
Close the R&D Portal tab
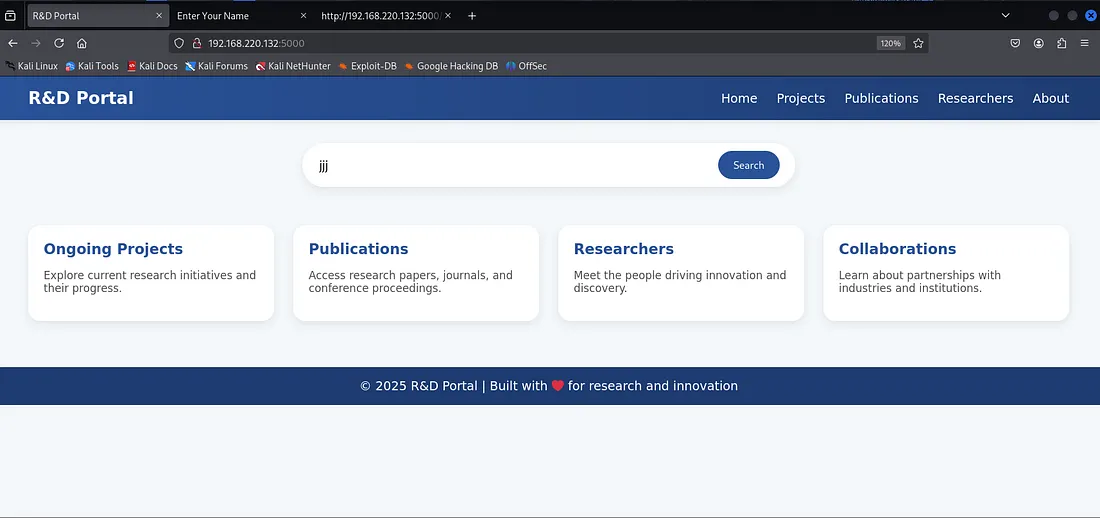coord(159,16)
